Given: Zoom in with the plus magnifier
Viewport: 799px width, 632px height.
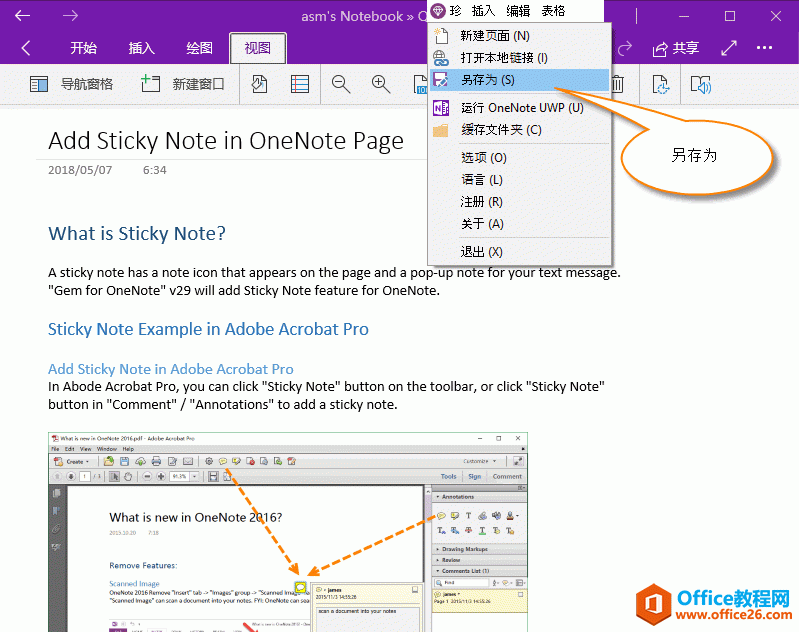Looking at the screenshot, I should [x=381, y=84].
